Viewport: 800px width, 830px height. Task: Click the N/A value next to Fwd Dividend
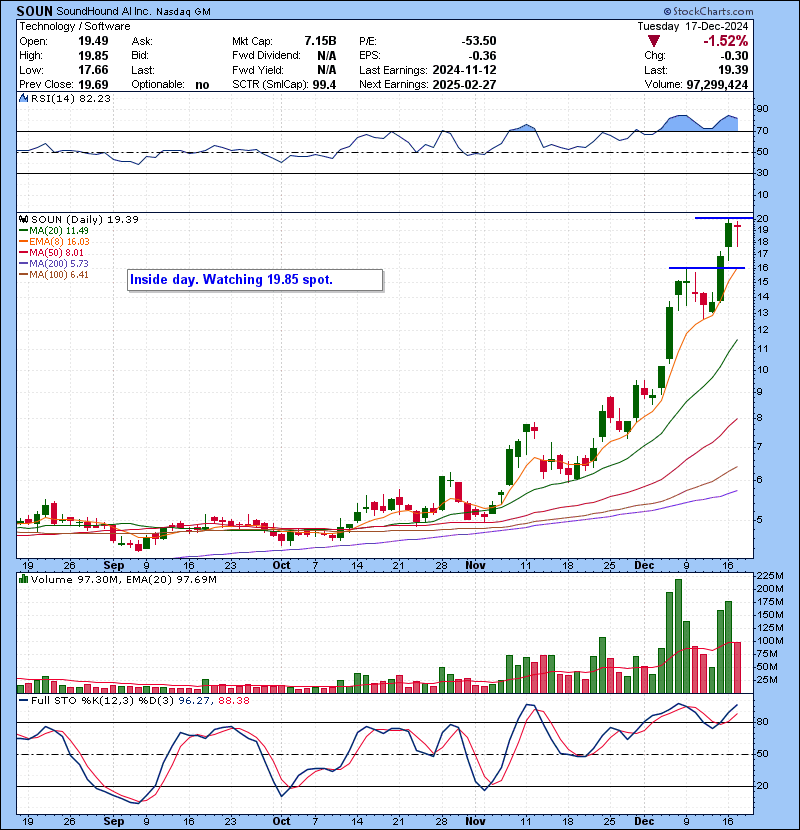[327, 56]
